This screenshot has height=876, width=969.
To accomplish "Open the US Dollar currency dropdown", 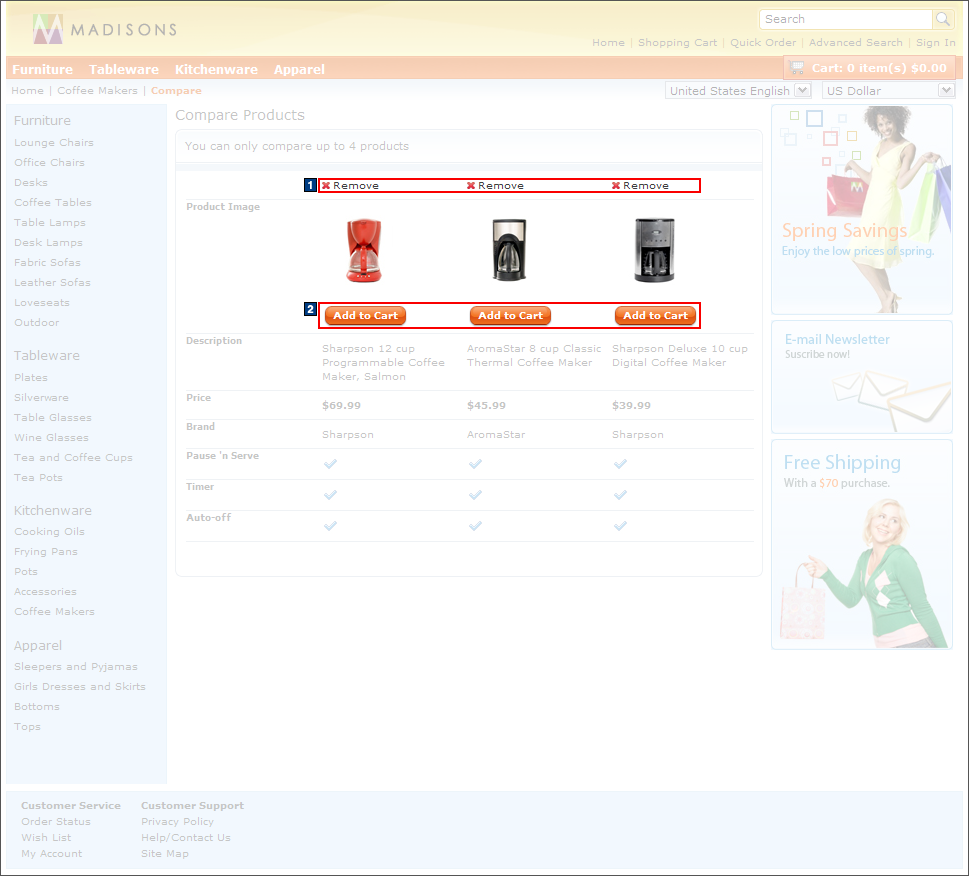I will coord(944,89).
